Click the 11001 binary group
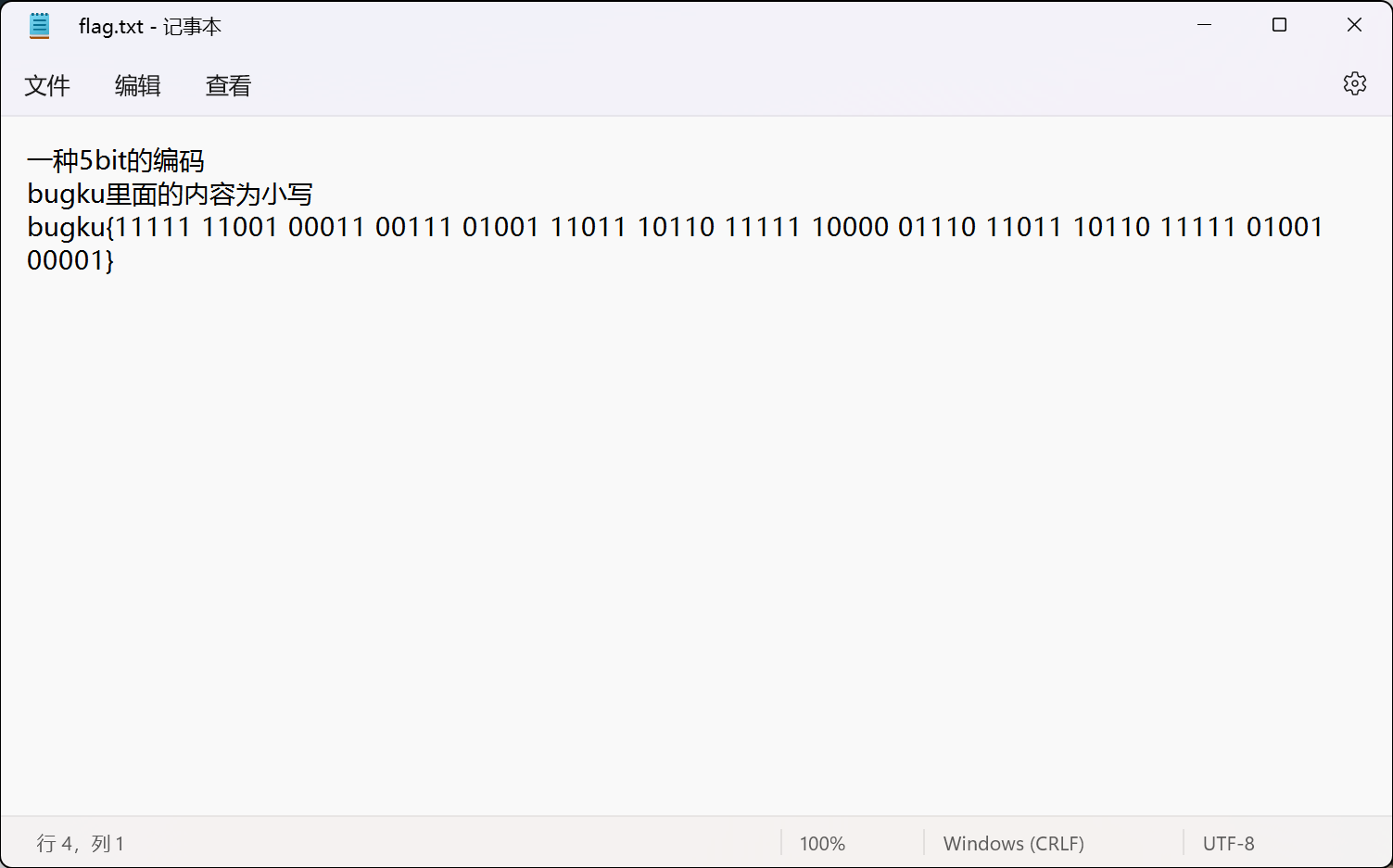The height and width of the screenshot is (868, 1393). tap(239, 227)
